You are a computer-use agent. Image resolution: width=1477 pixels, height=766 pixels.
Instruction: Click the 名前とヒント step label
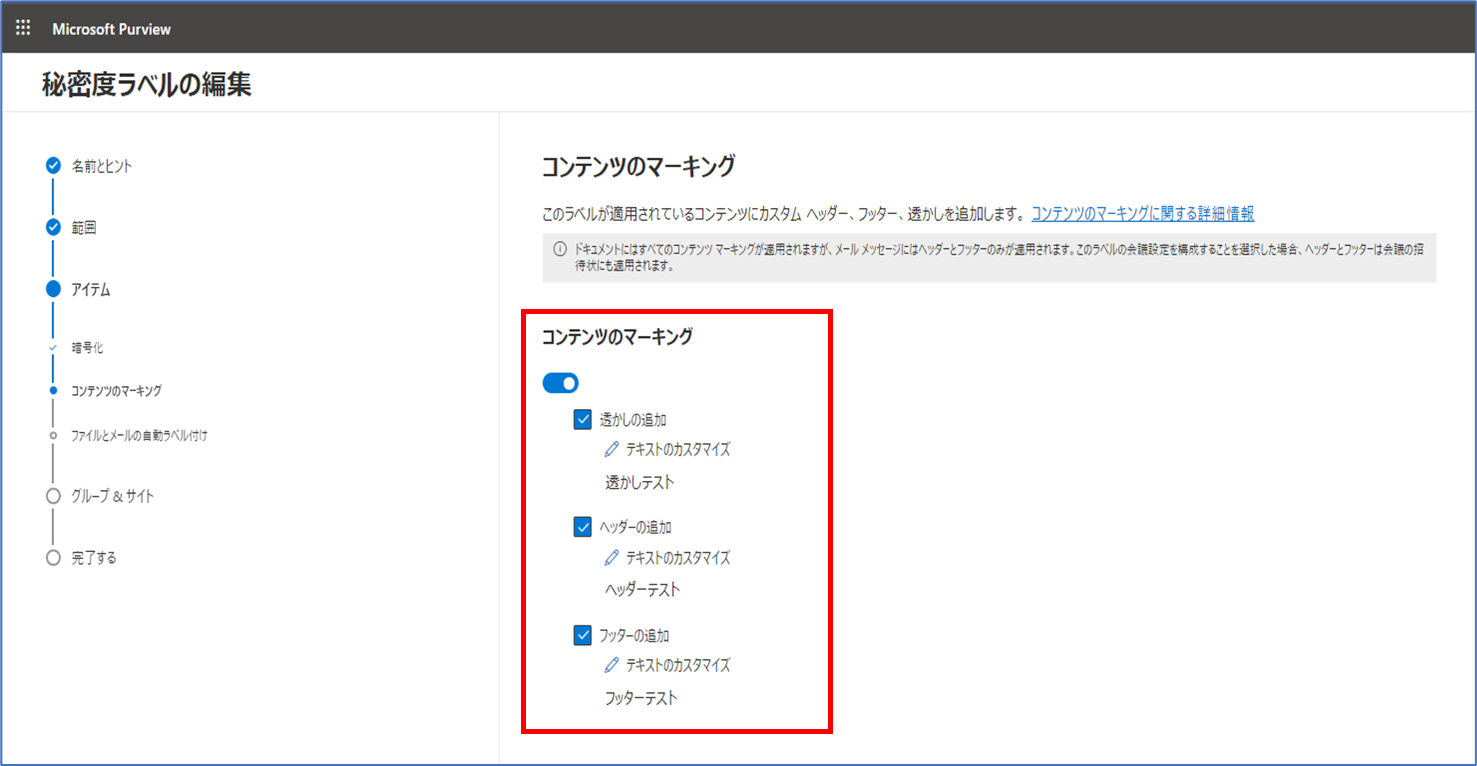point(102,167)
